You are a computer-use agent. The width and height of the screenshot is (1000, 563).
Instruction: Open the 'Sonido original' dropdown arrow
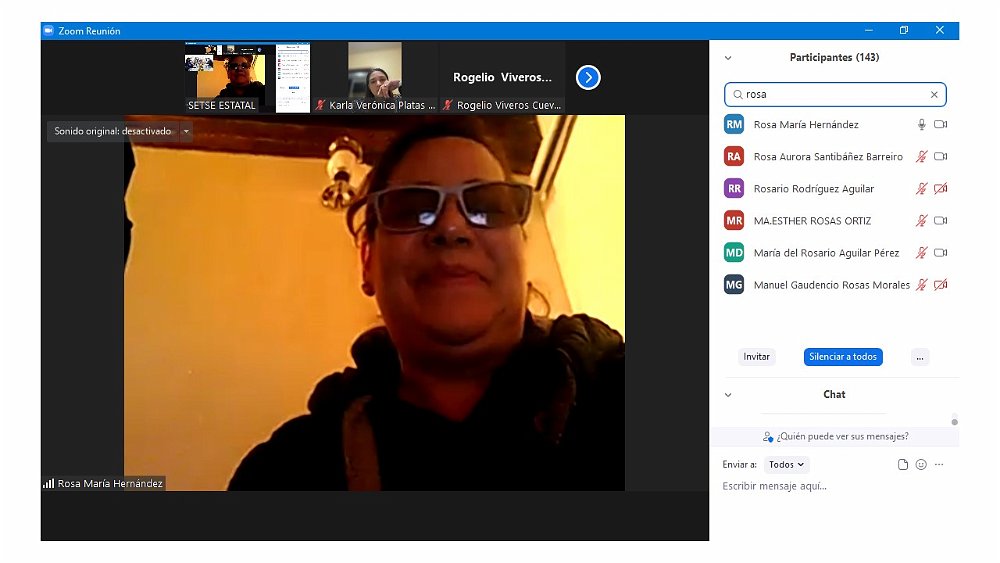pyautogui.click(x=186, y=131)
